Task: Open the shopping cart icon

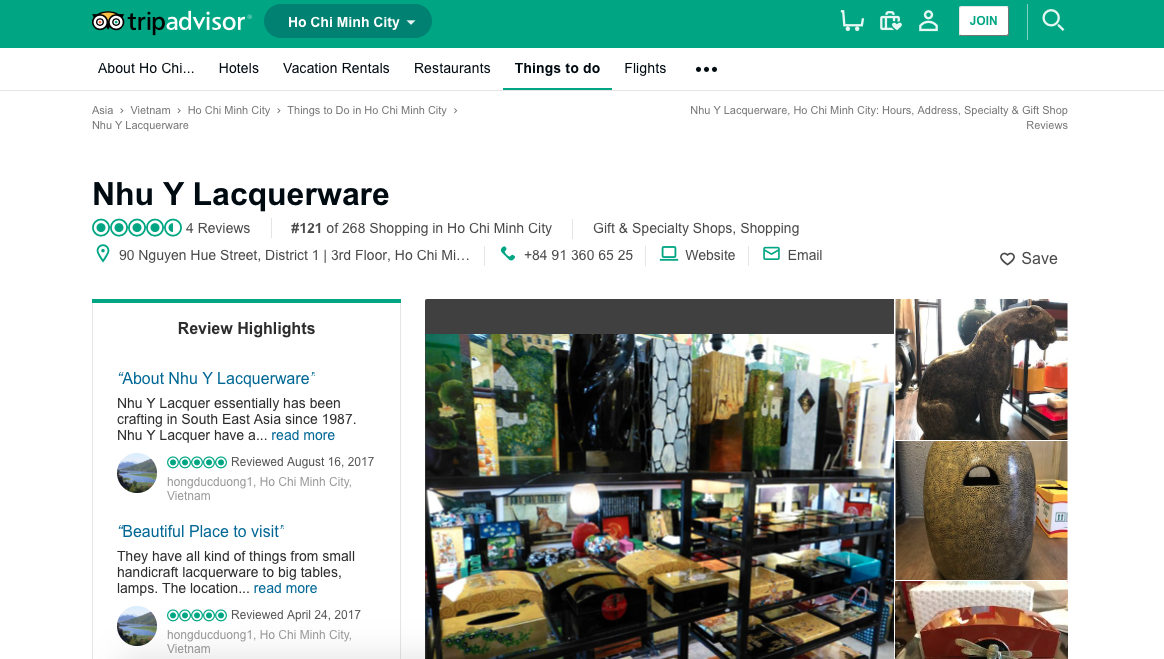Action: pyautogui.click(x=851, y=21)
